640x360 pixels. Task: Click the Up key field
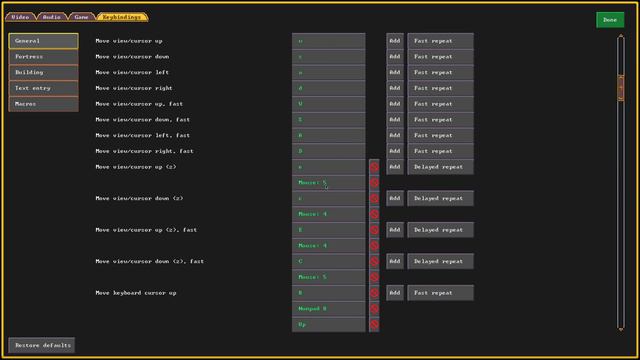[x=329, y=324]
